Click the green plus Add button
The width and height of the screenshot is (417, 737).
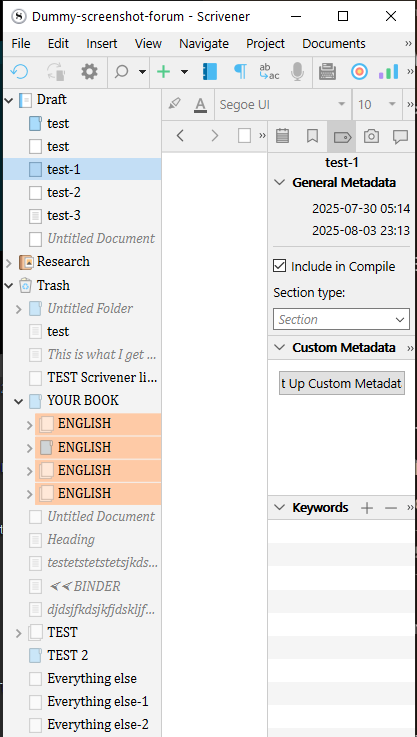click(163, 72)
